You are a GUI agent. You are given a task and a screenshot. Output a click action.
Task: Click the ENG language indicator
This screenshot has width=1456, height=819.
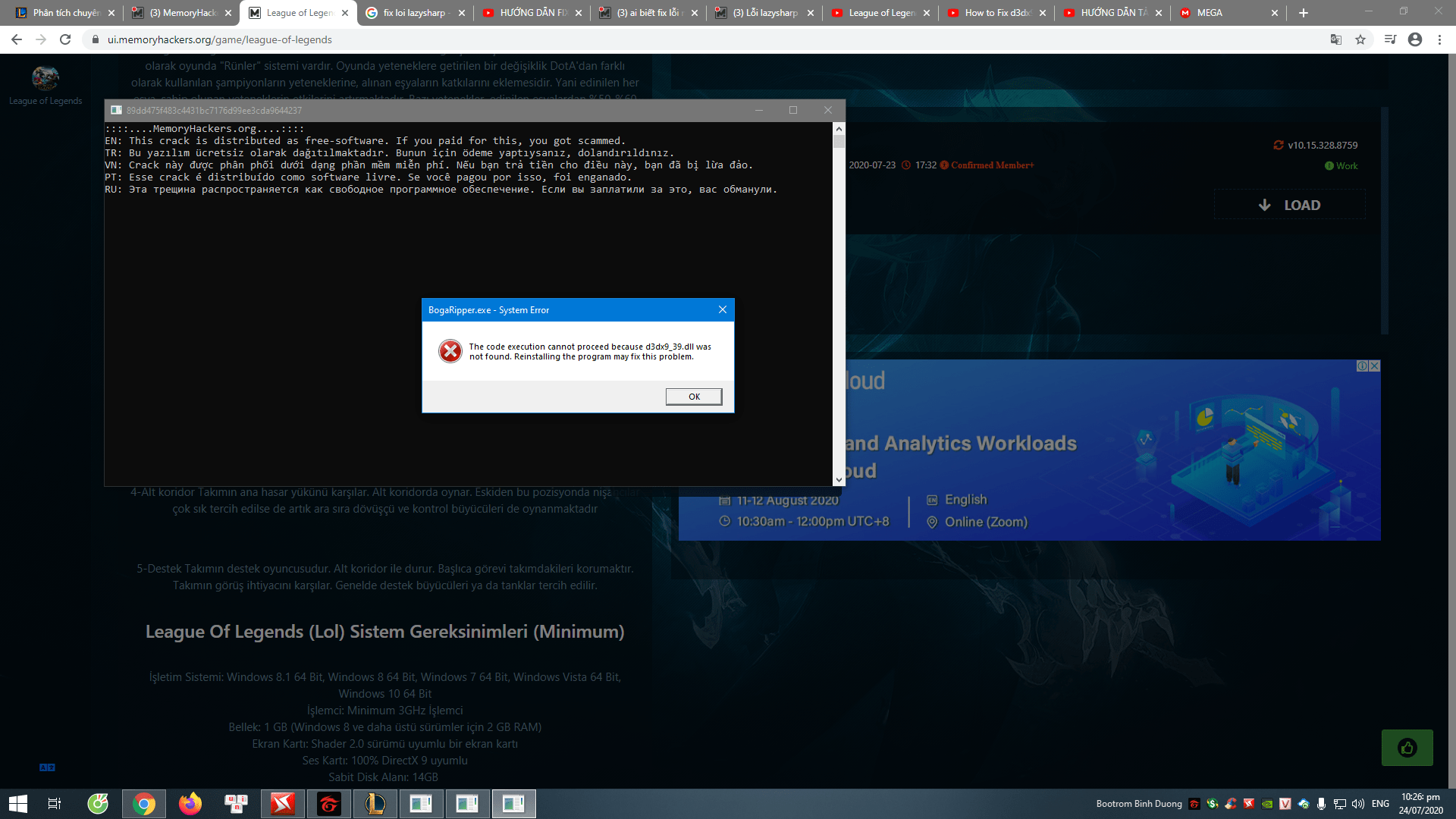click(x=1381, y=804)
